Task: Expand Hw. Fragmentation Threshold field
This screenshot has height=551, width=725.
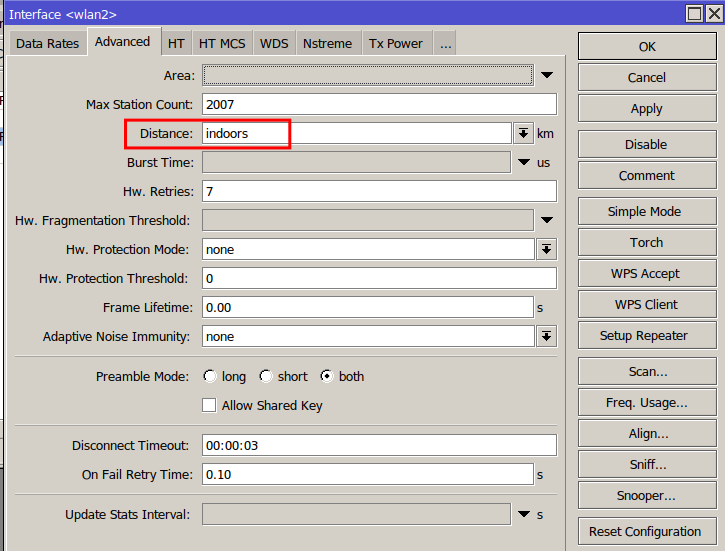Action: click(x=547, y=220)
